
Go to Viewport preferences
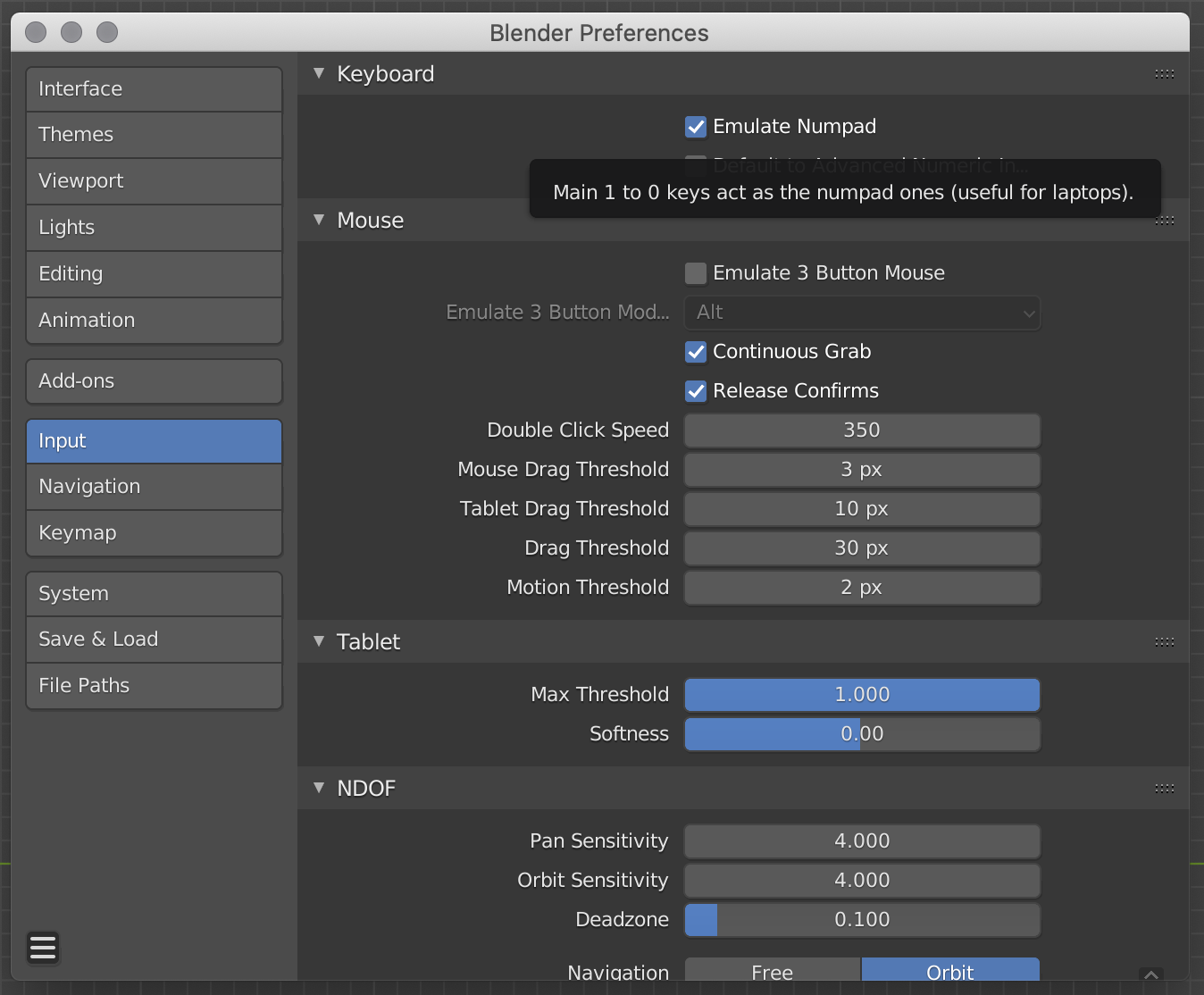(155, 181)
